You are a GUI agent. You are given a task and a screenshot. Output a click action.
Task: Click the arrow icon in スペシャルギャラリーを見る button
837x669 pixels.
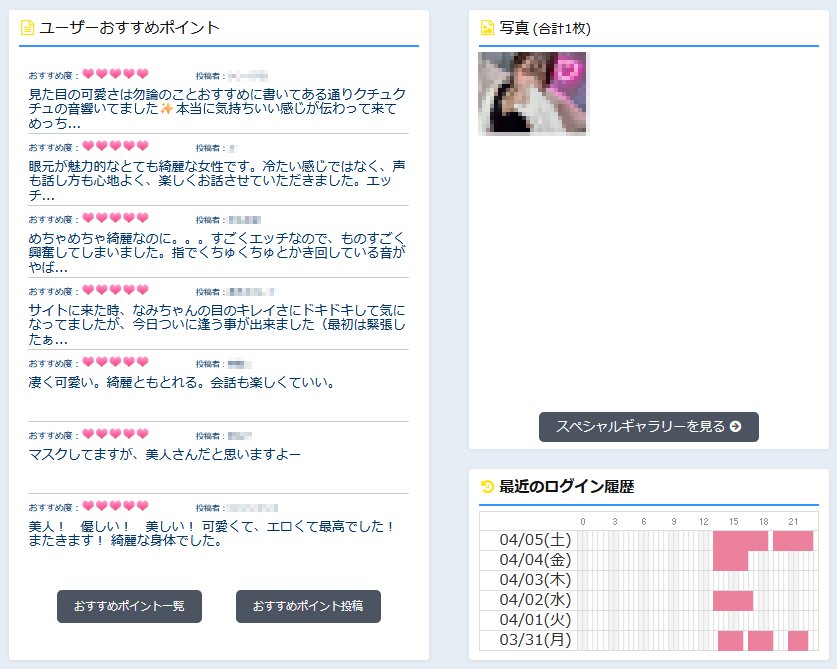point(735,427)
